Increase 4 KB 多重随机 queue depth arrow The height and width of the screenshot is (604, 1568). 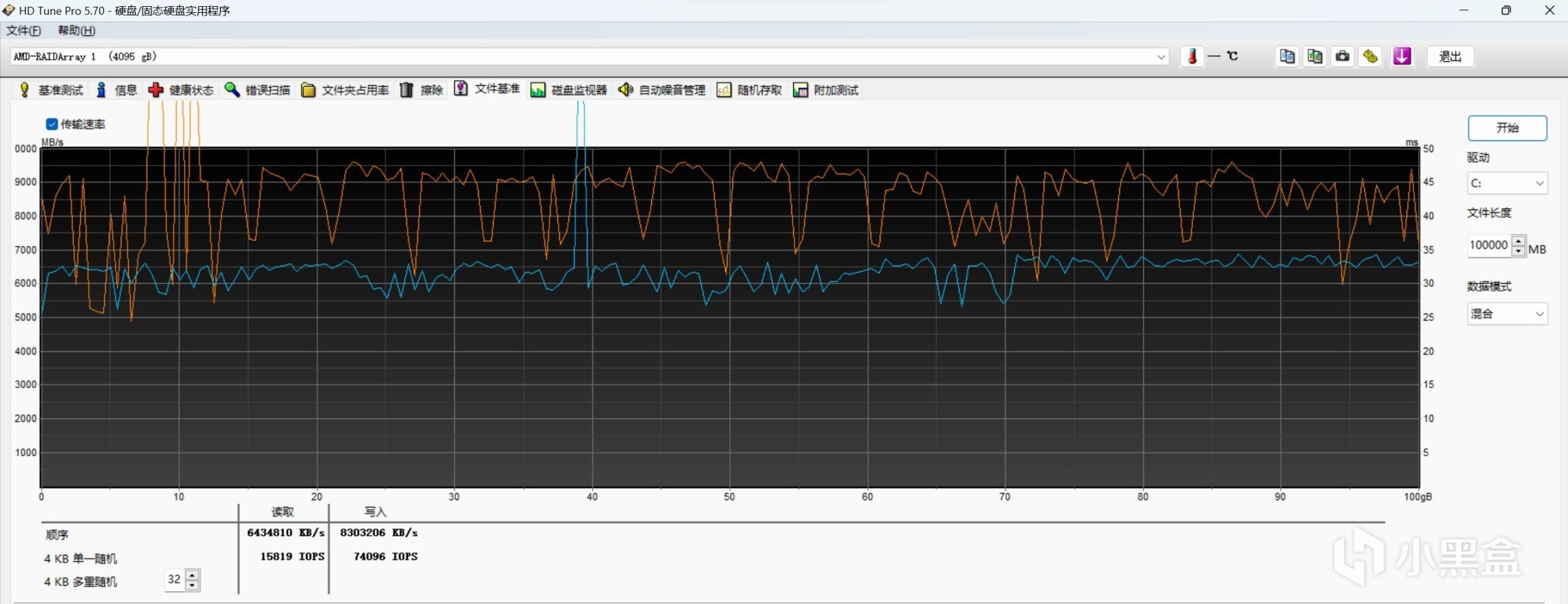tap(192, 575)
